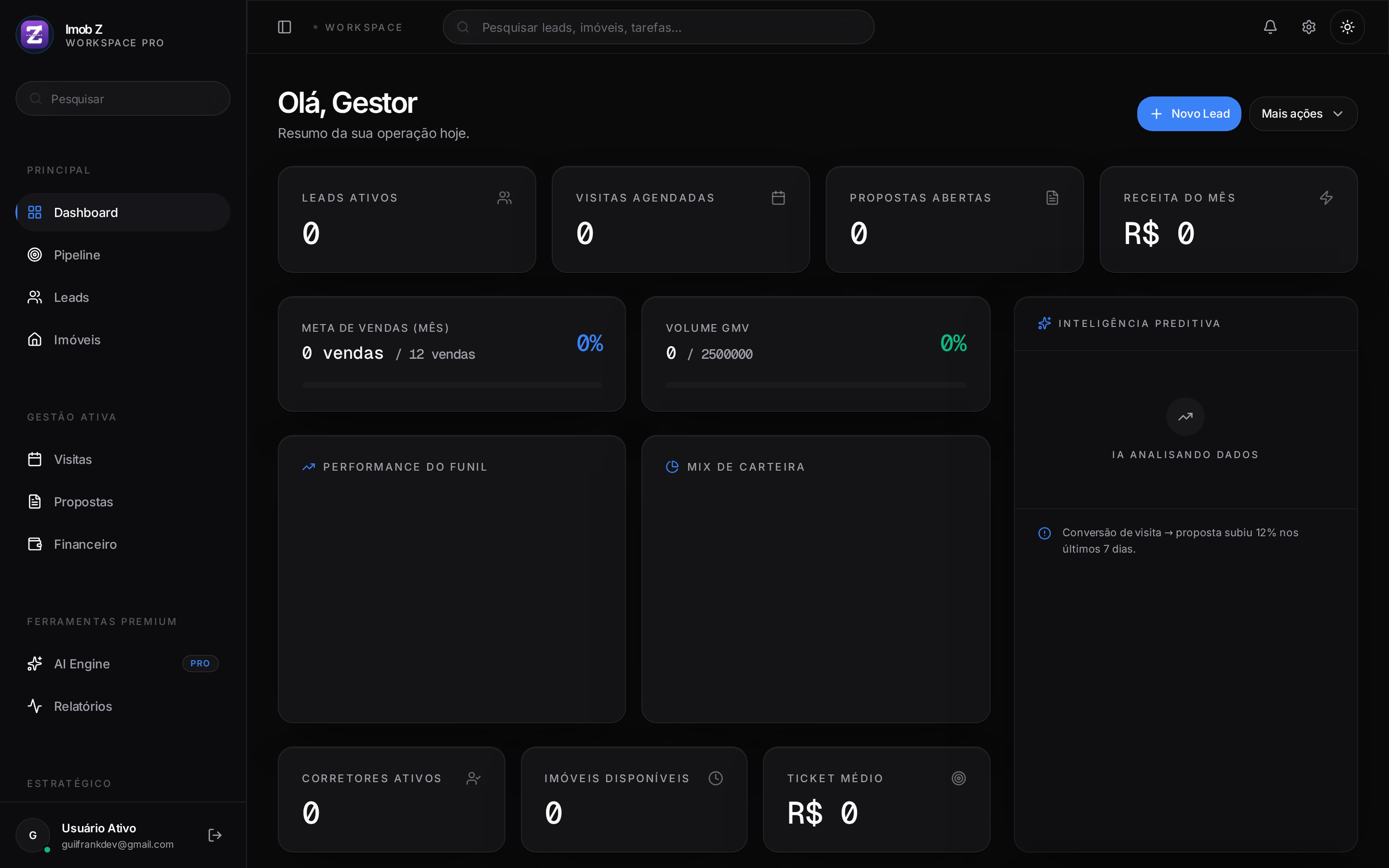Viewport: 1389px width, 868px height.
Task: Click the user avatar G
Action: [33, 835]
